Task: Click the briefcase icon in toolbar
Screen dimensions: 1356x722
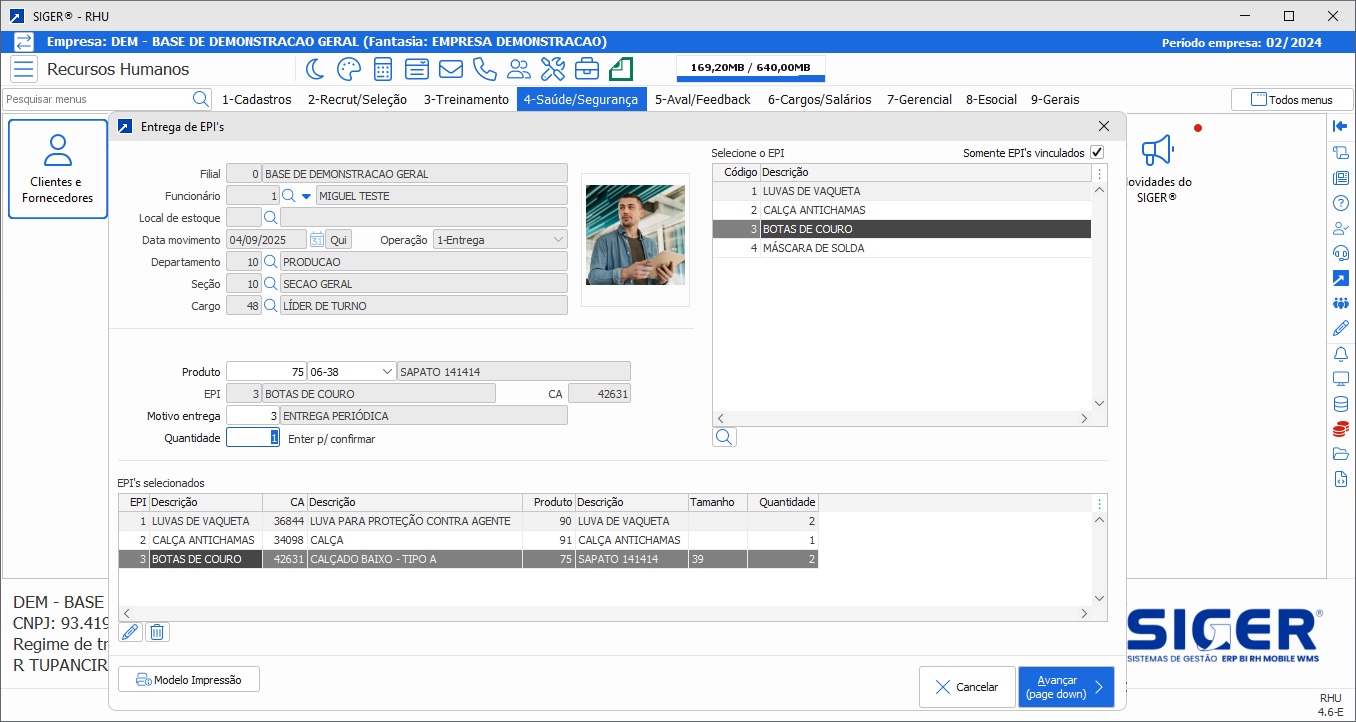Action: pos(587,69)
